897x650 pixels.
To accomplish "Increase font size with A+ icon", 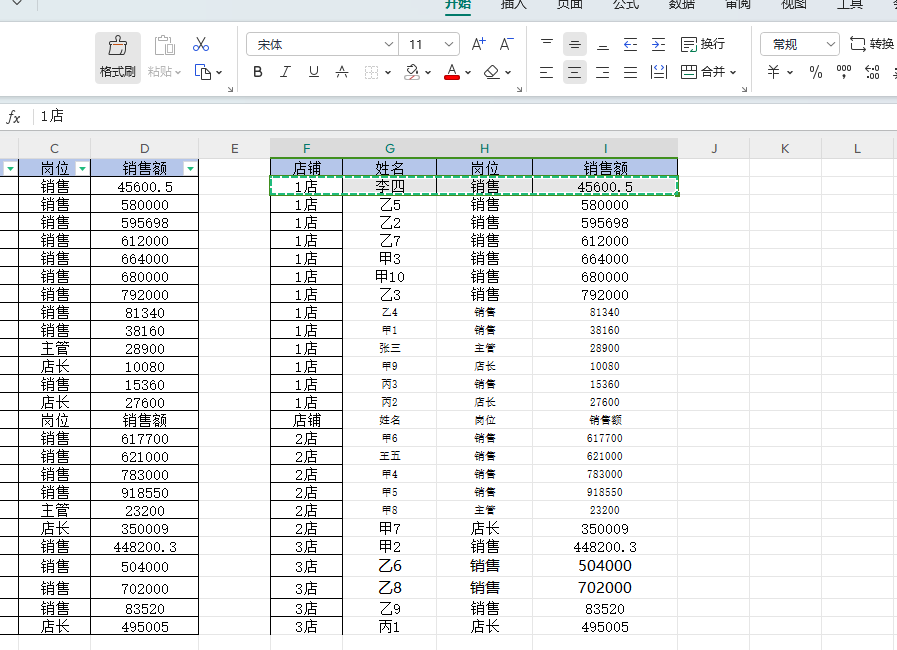I will point(478,45).
